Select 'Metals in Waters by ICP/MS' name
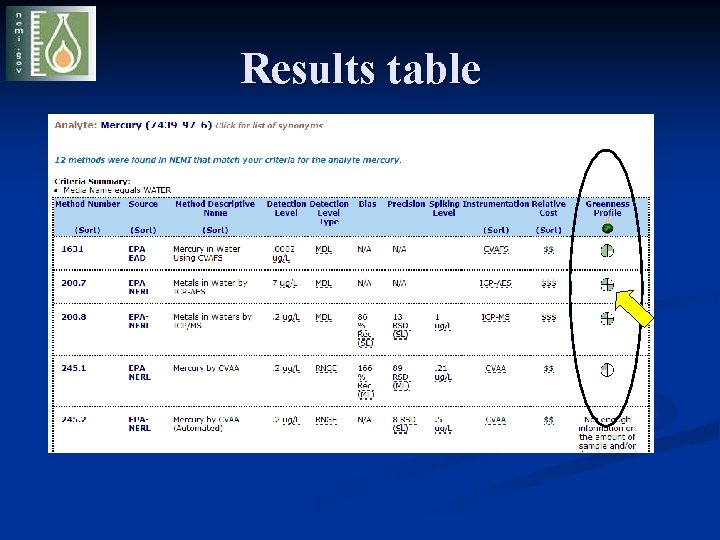The width and height of the screenshot is (720, 540). 212,321
